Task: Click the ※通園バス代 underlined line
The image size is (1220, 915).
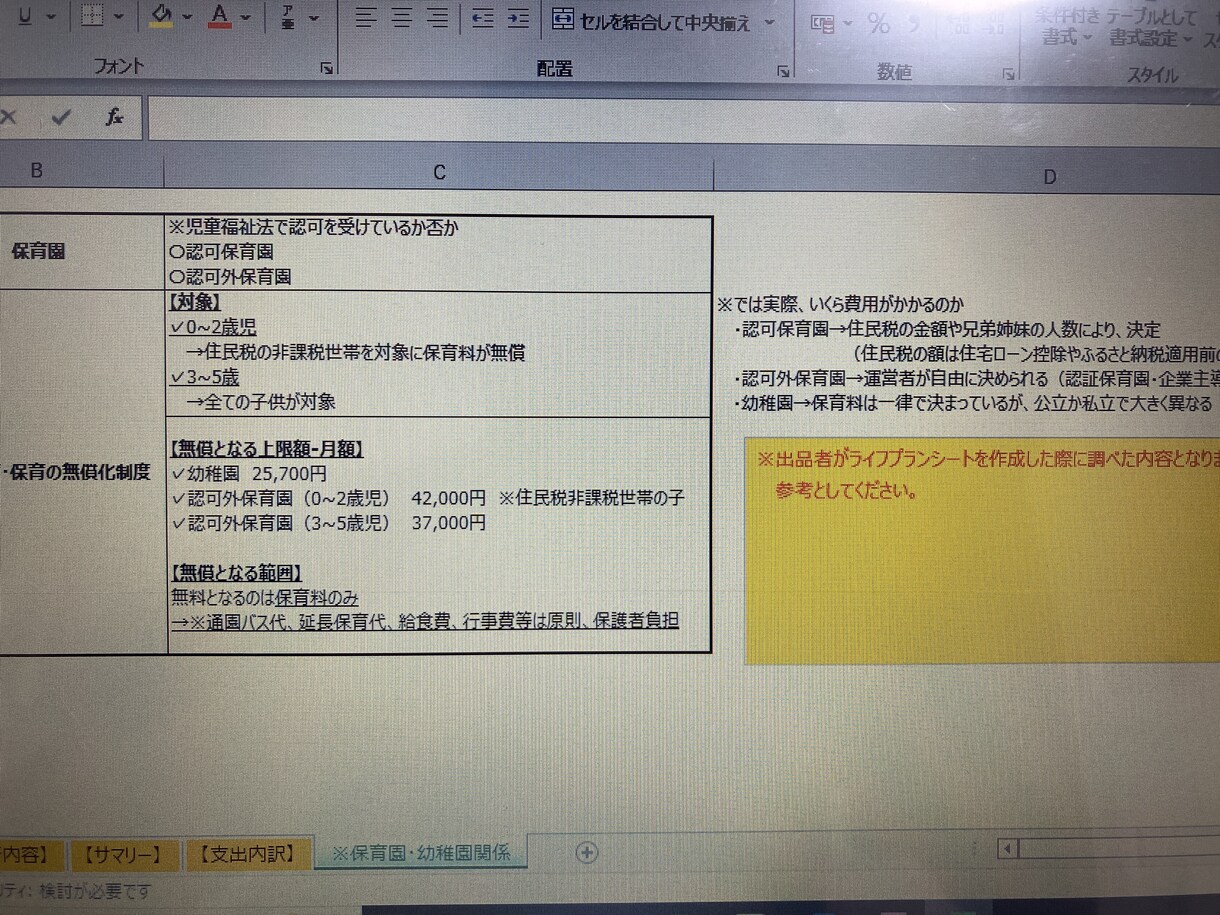Action: [425, 621]
